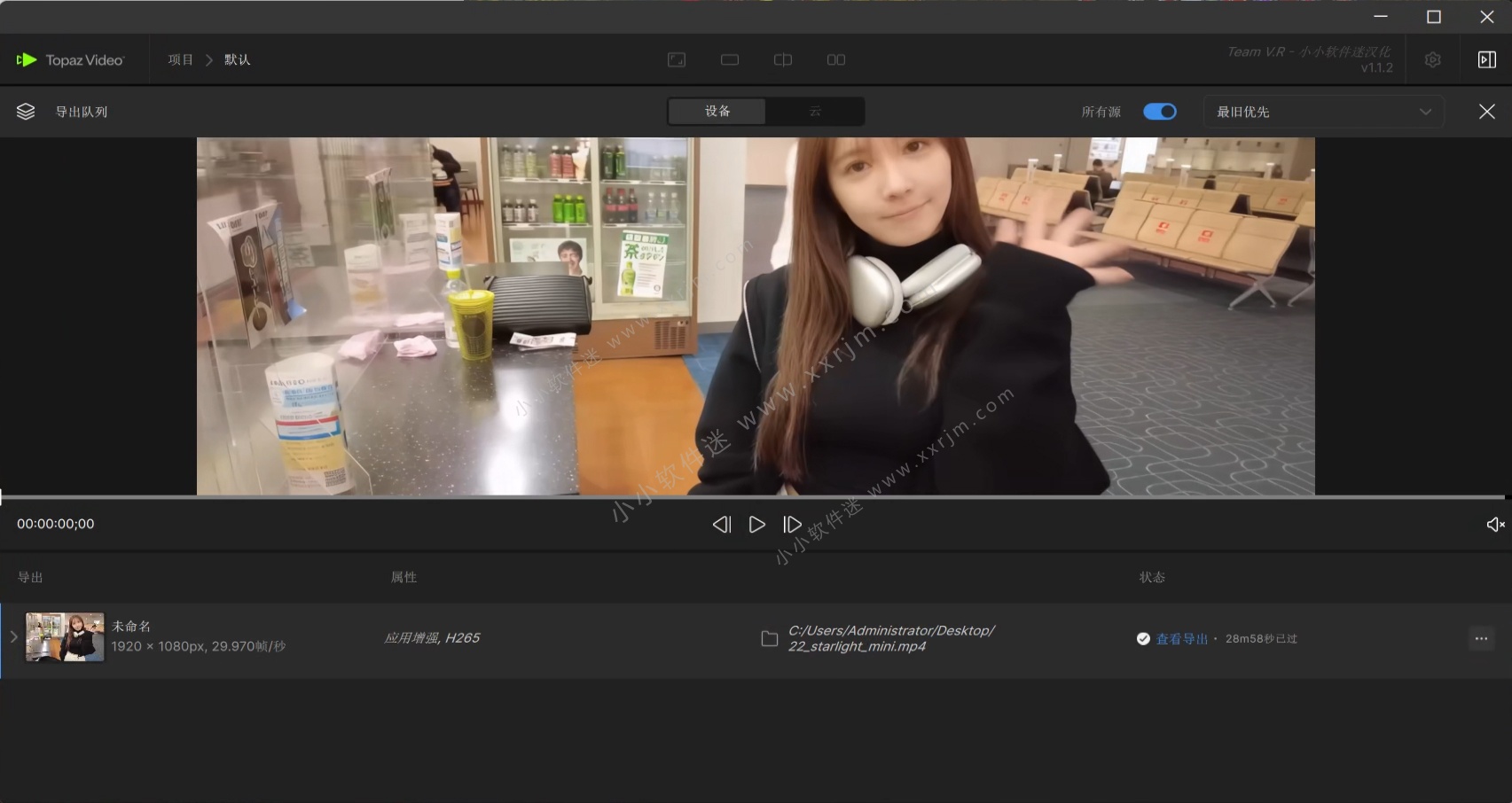1512x803 pixels.
Task: Disable the 所有源 toggle switch
Action: (1160, 111)
